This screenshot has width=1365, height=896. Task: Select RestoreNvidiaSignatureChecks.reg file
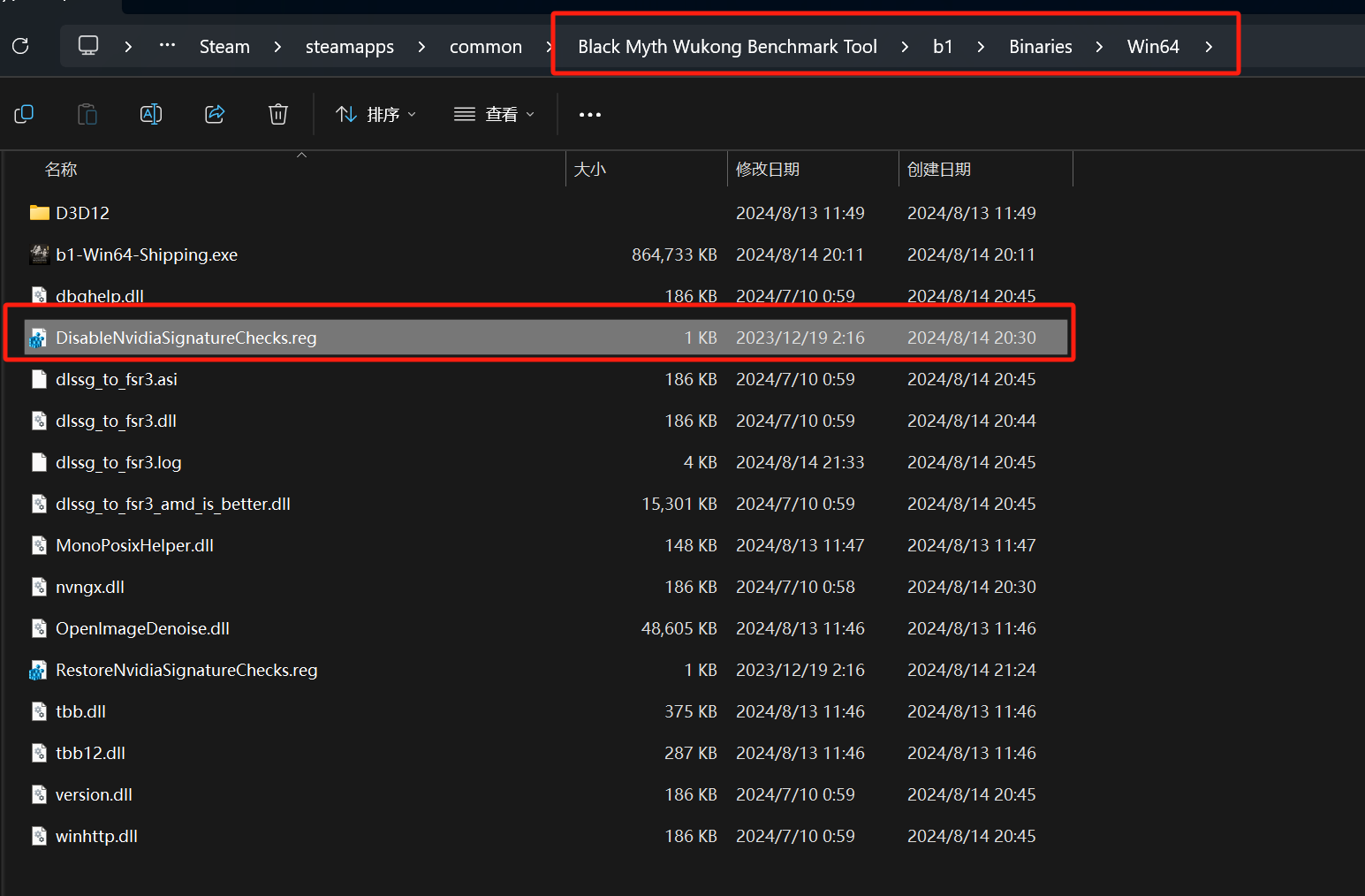[186, 670]
